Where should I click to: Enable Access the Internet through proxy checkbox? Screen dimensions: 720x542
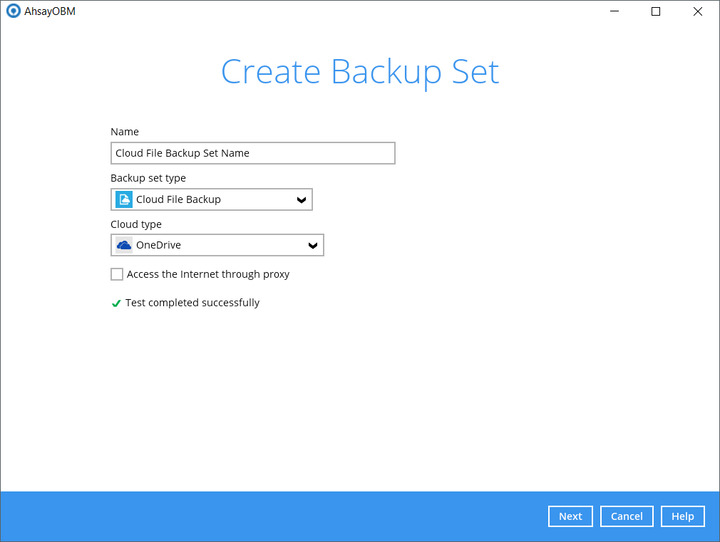117,274
